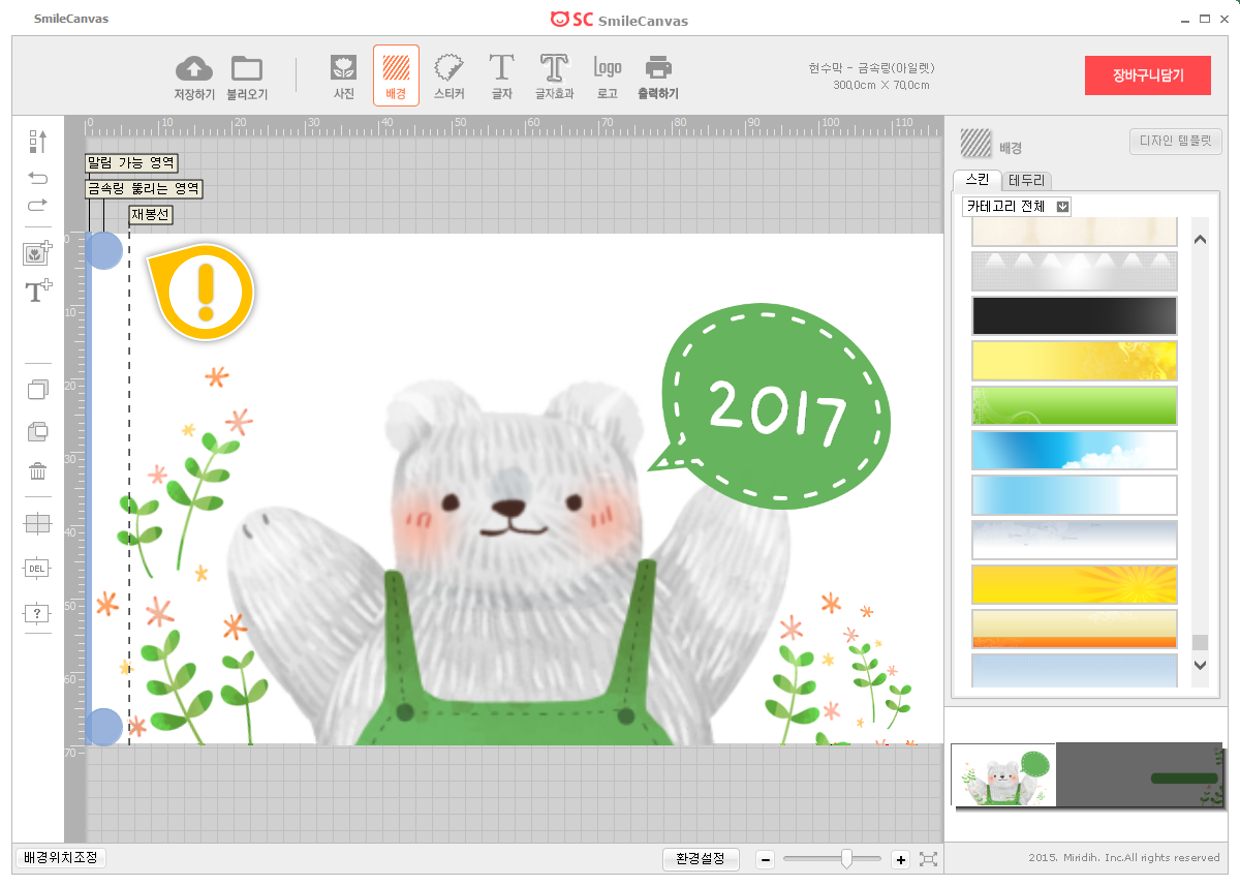
Task: Zoom in with the plus button
Action: [x=900, y=859]
